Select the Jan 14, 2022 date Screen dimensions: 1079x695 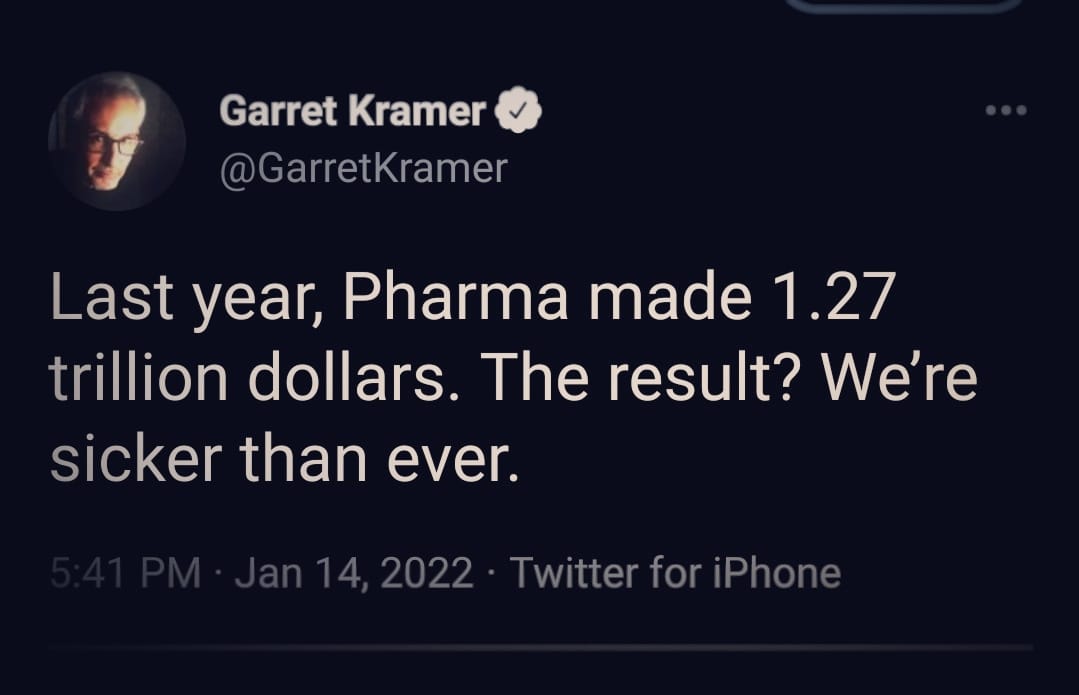coord(354,573)
